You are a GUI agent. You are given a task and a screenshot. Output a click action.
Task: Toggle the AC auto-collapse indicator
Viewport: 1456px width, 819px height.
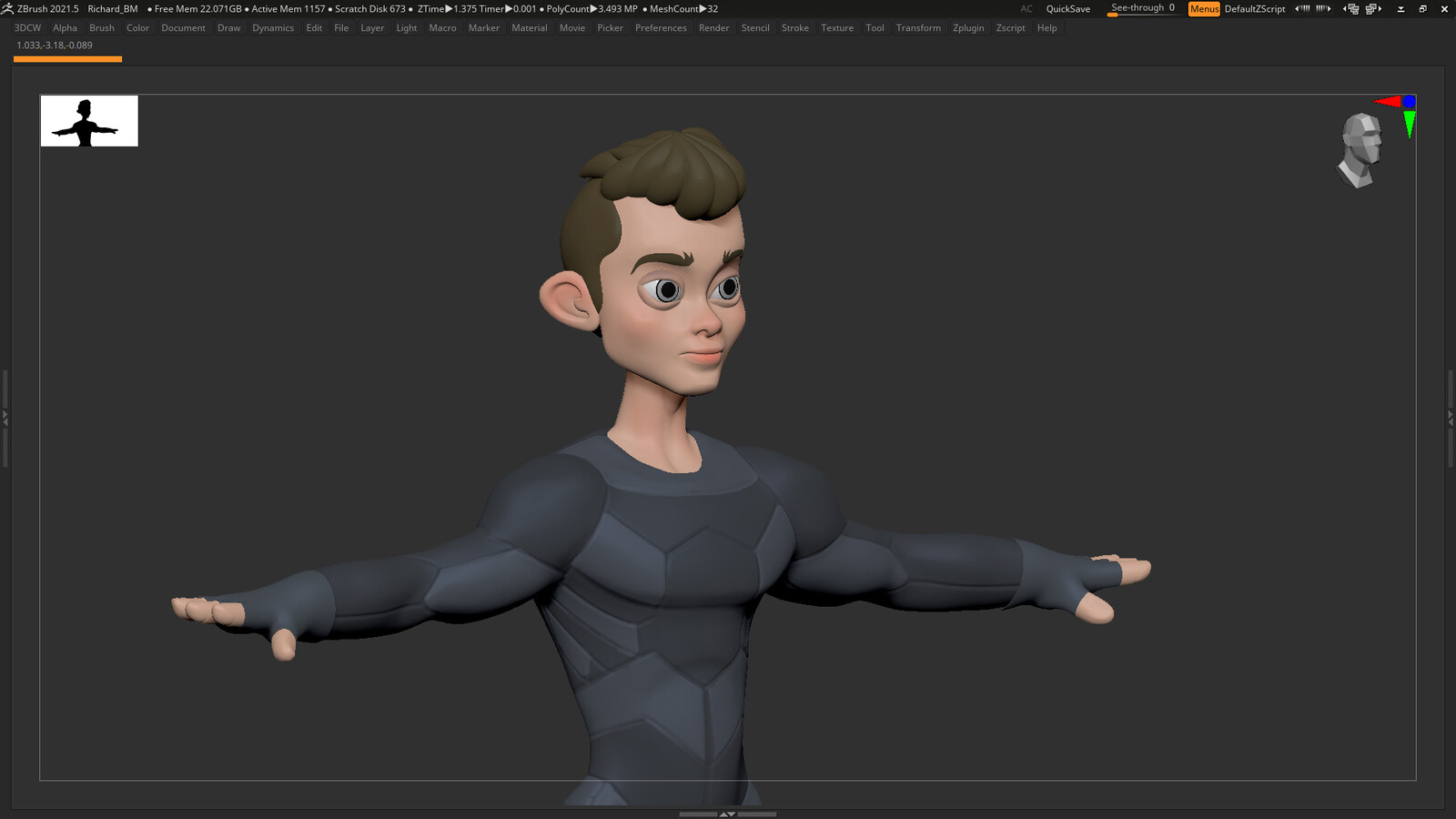1026,9
